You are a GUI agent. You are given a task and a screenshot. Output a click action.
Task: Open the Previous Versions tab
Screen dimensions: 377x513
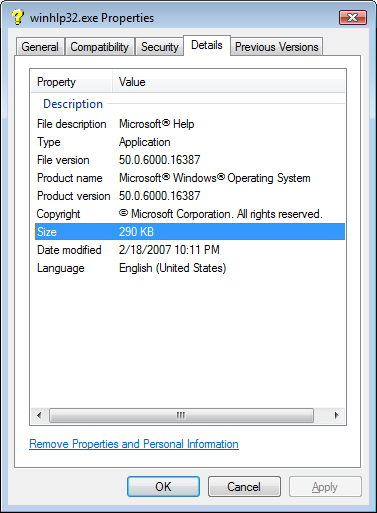(277, 47)
